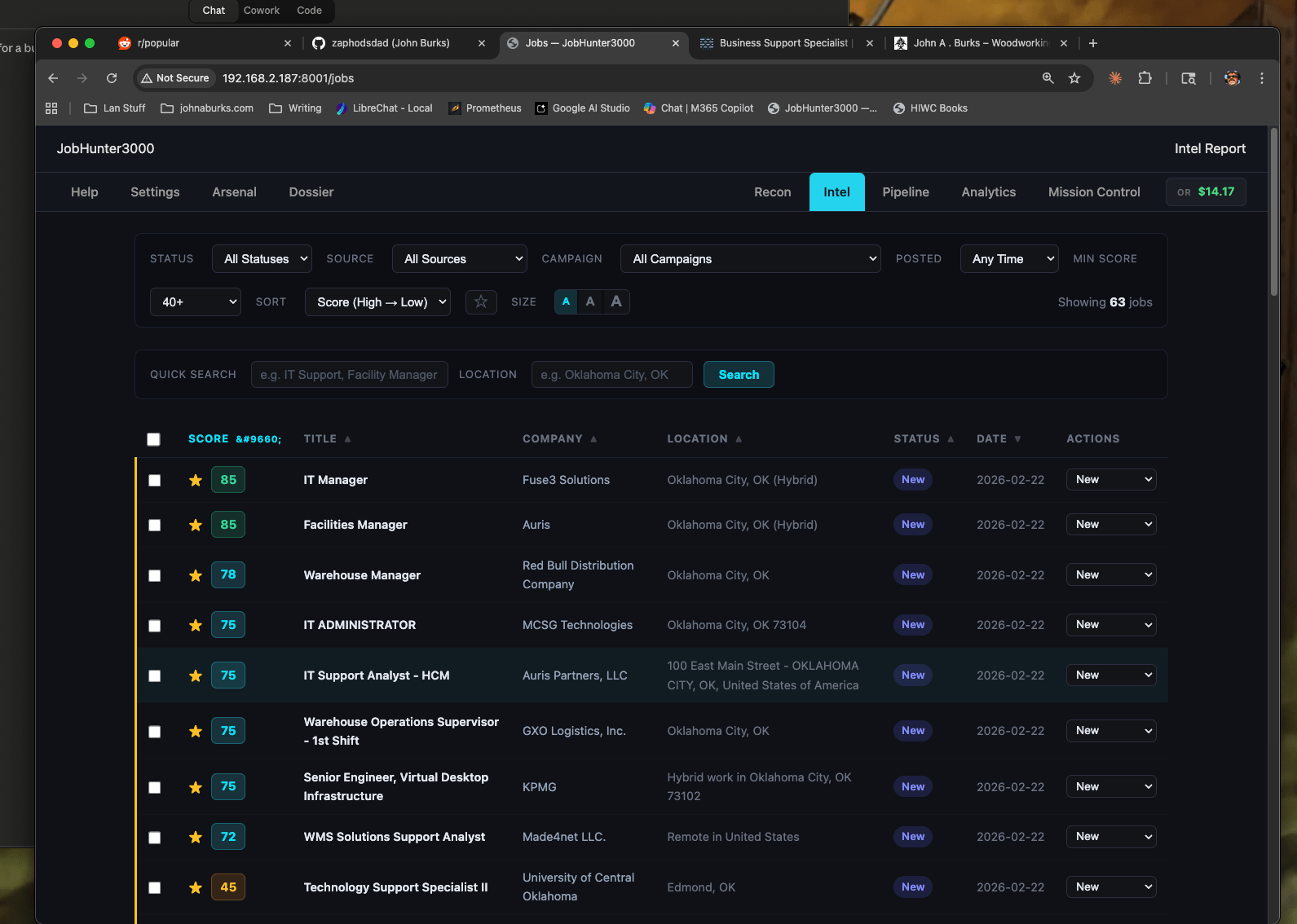This screenshot has width=1297, height=924.
Task: Toggle star on IT Support Analyst - HCM row
Action: [196, 675]
